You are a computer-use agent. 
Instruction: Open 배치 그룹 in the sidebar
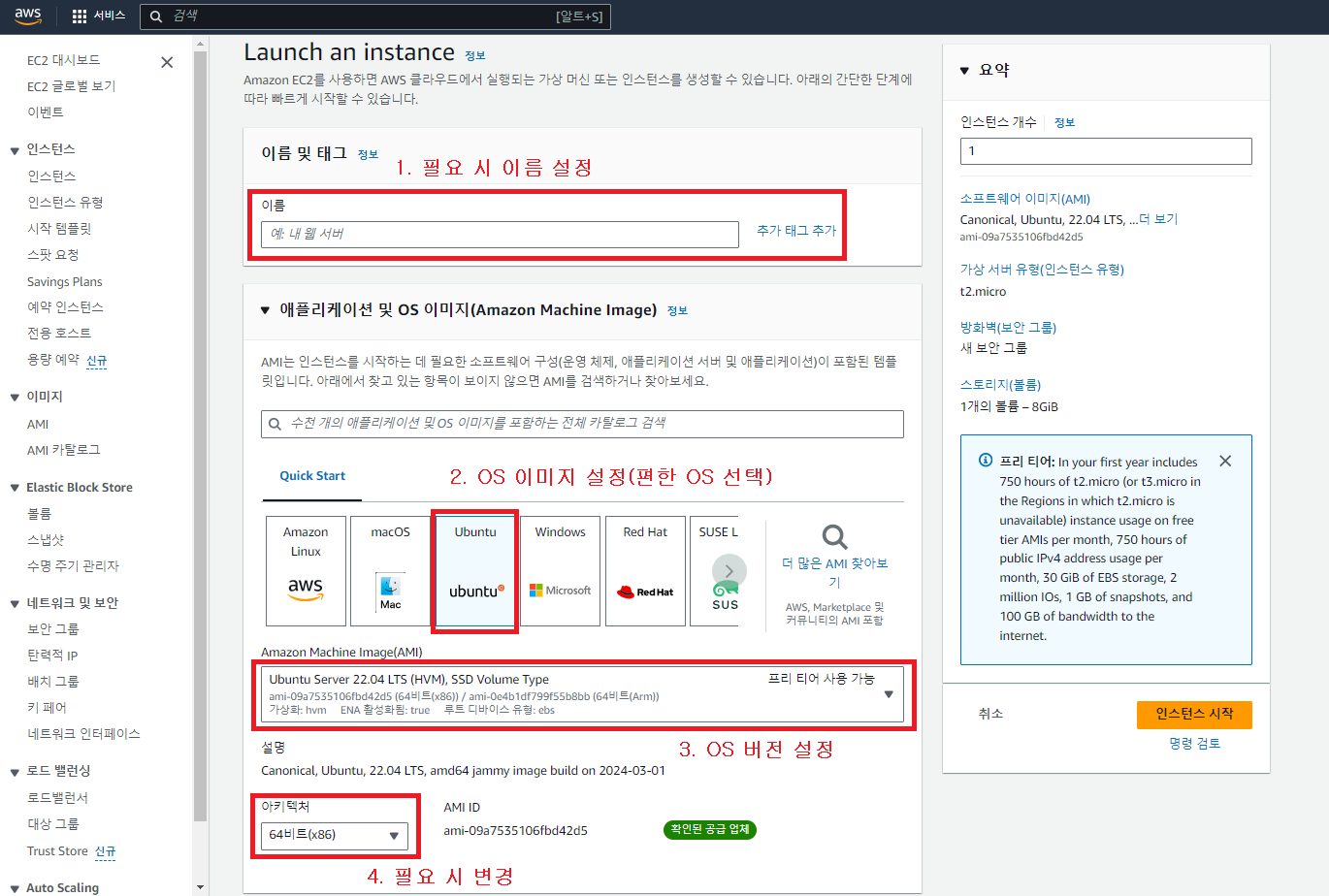click(x=53, y=682)
